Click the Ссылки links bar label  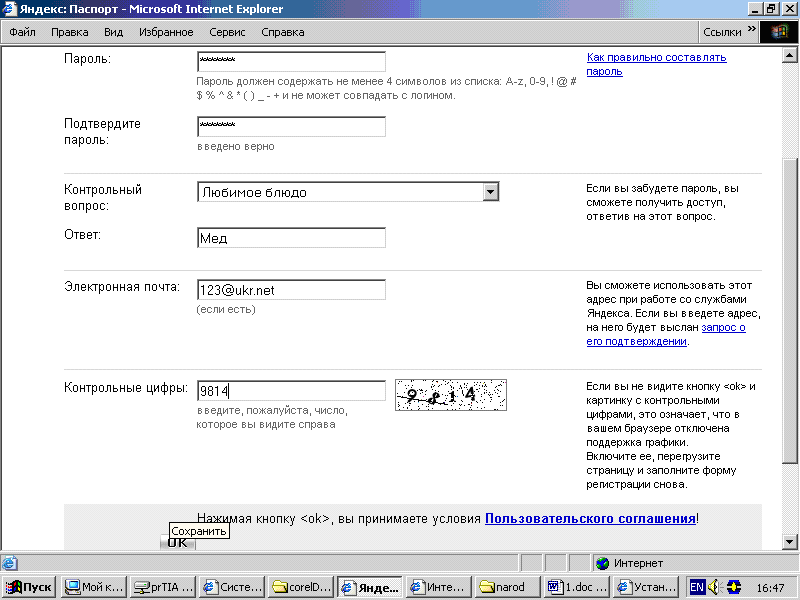point(722,32)
